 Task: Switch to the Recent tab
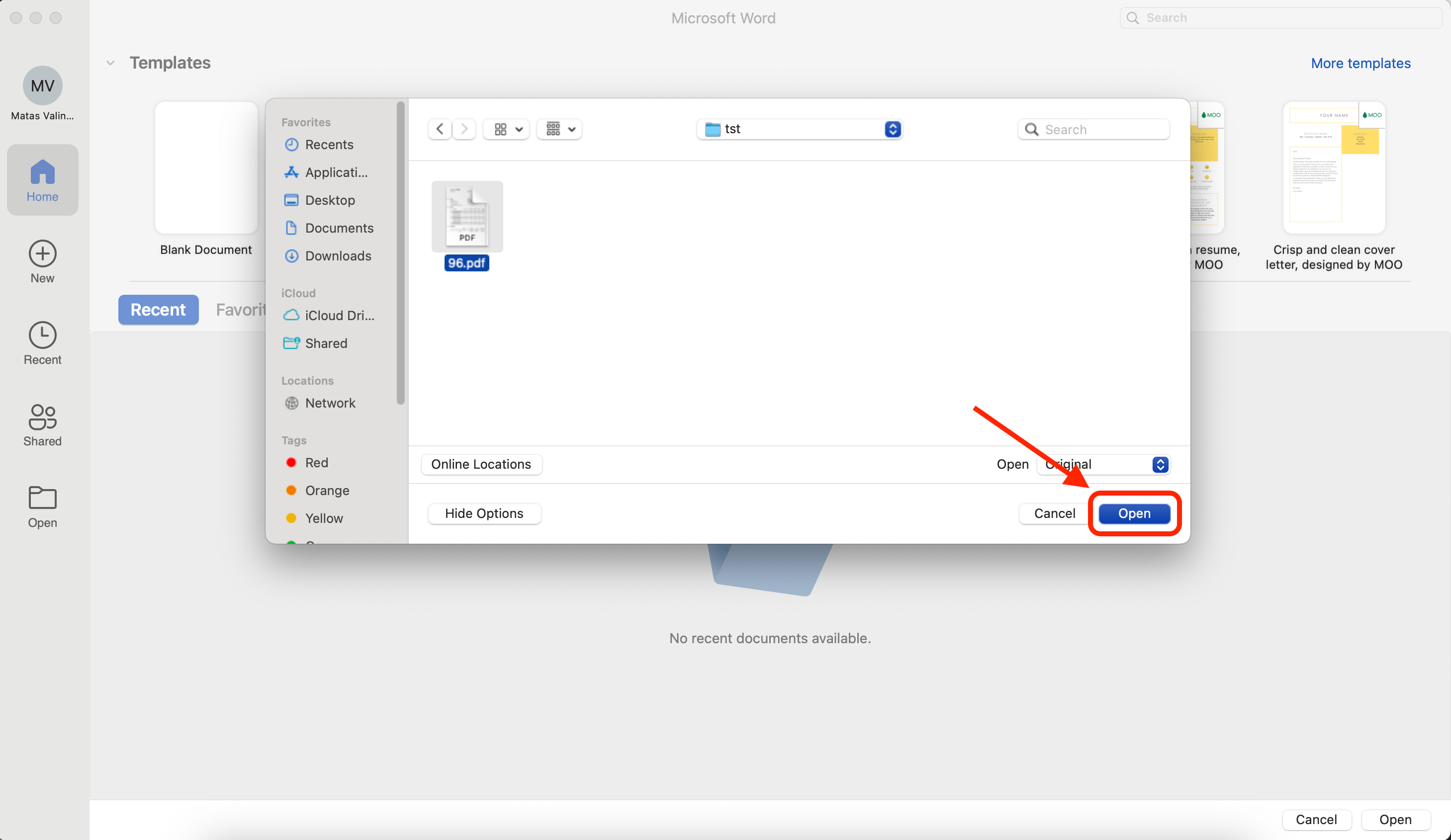click(158, 310)
